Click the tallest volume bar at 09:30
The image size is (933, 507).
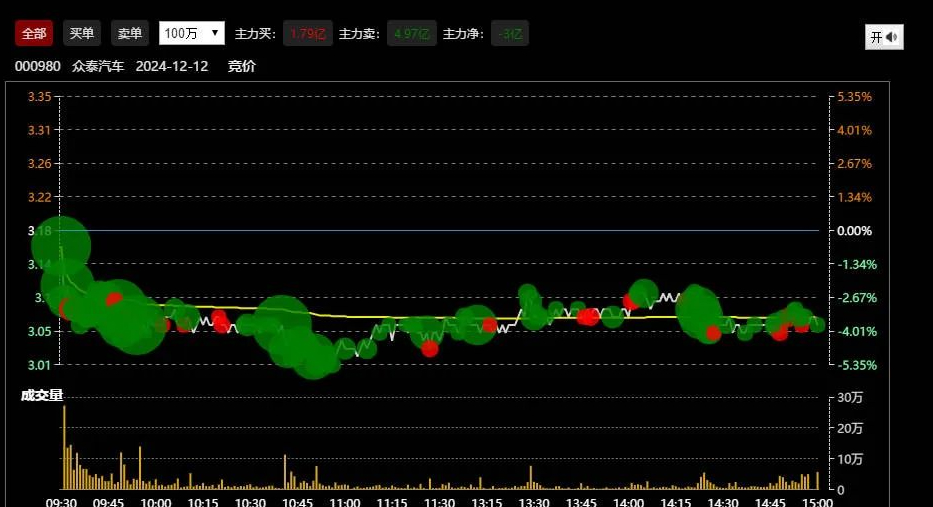[64, 447]
